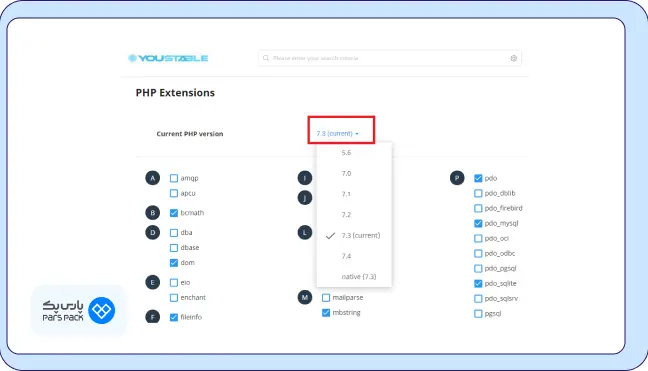This screenshot has height=371, width=648.
Task: Click the letter J group badge
Action: (x=305, y=198)
